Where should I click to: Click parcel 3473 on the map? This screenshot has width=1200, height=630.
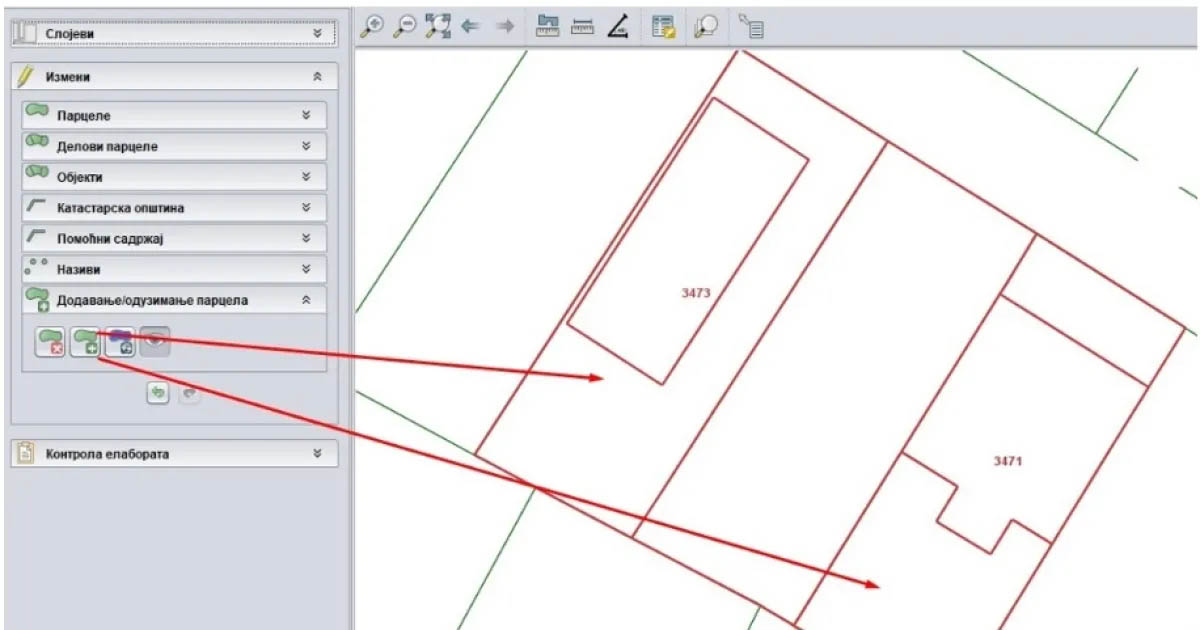pyautogui.click(x=695, y=293)
